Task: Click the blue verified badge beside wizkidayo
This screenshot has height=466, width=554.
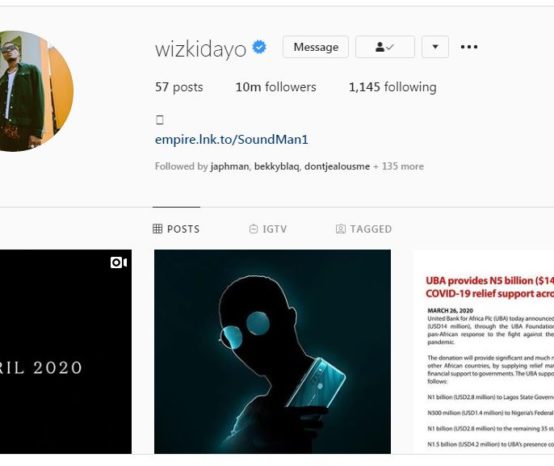Action: tap(259, 47)
